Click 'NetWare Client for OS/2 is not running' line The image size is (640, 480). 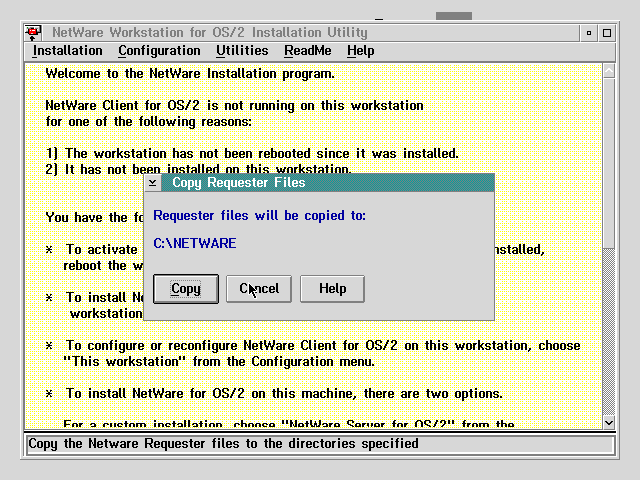[234, 106]
